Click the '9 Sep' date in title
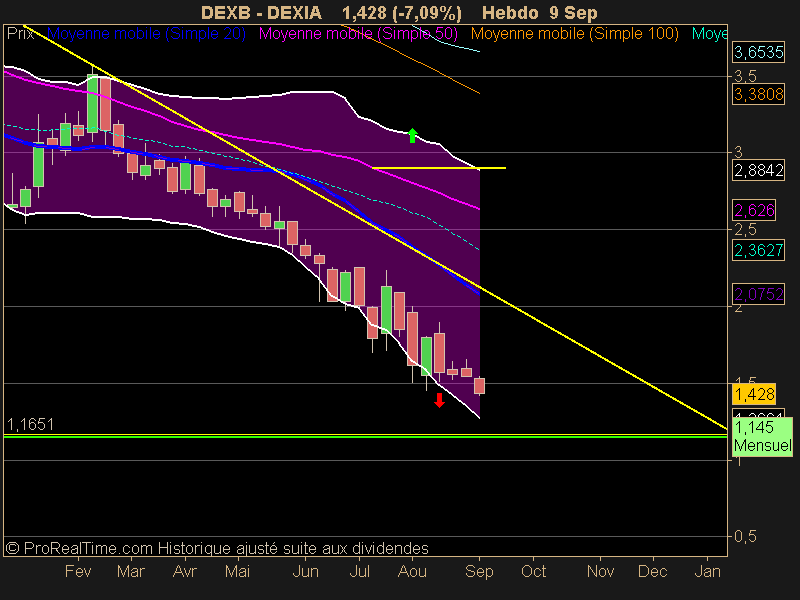The width and height of the screenshot is (800, 600). click(x=573, y=12)
